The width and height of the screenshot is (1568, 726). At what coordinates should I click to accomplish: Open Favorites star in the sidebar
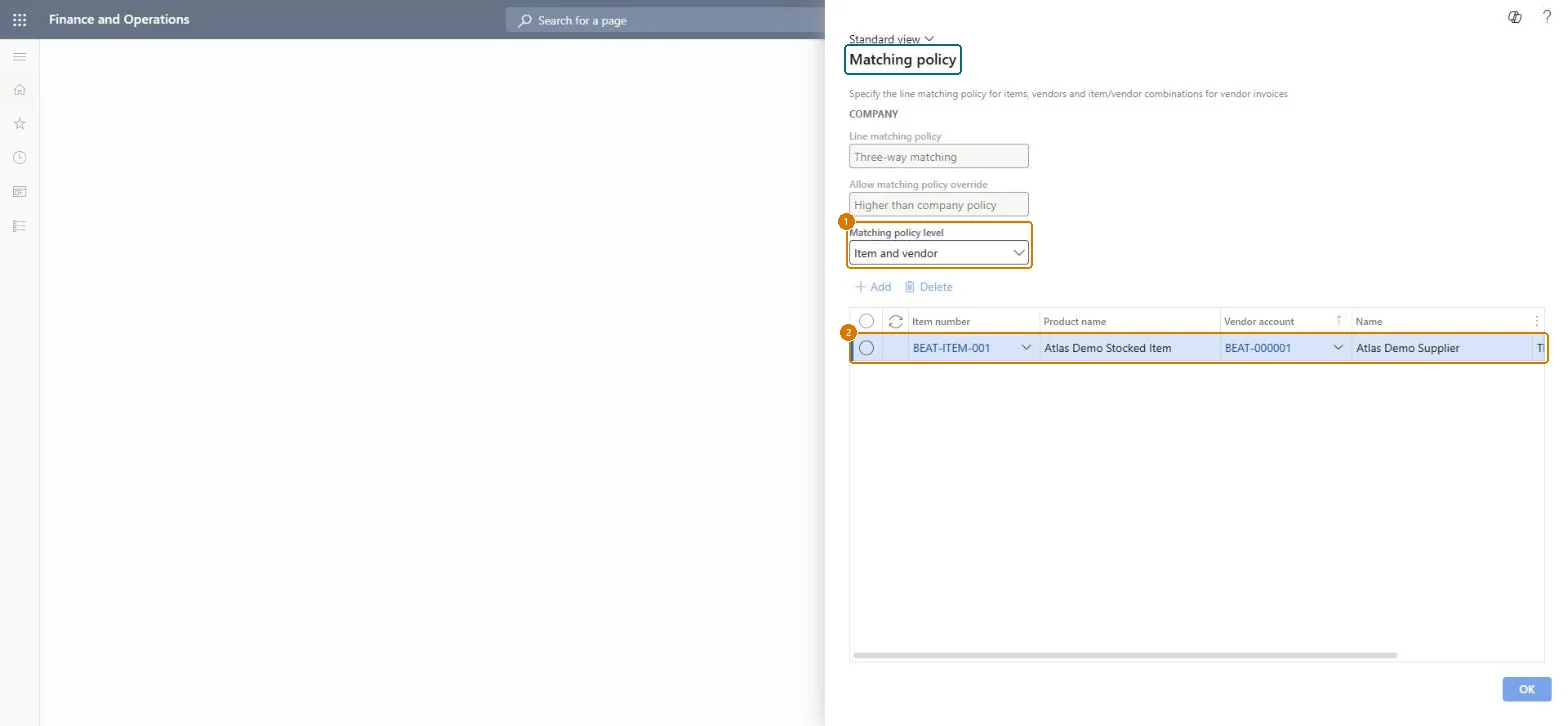point(19,124)
